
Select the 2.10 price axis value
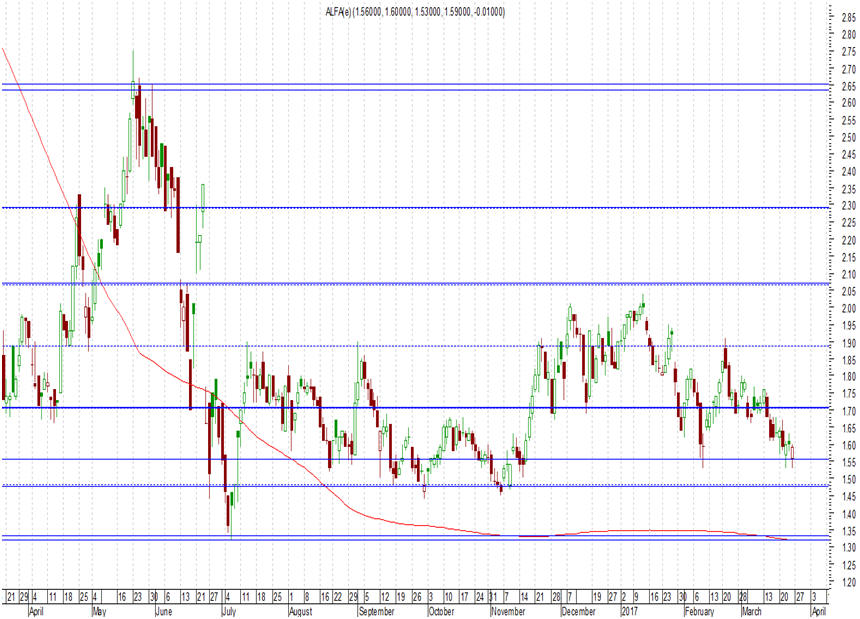coord(848,274)
